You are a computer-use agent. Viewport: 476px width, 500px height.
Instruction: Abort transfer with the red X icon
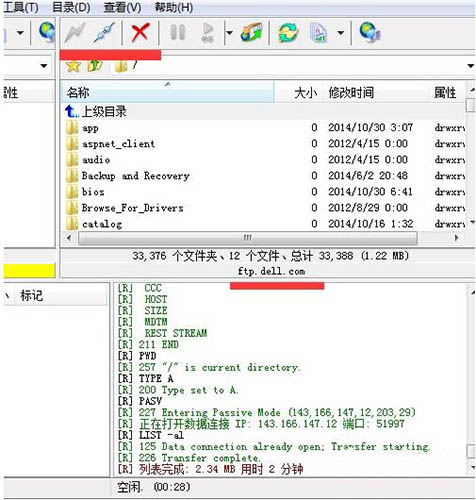[140, 33]
